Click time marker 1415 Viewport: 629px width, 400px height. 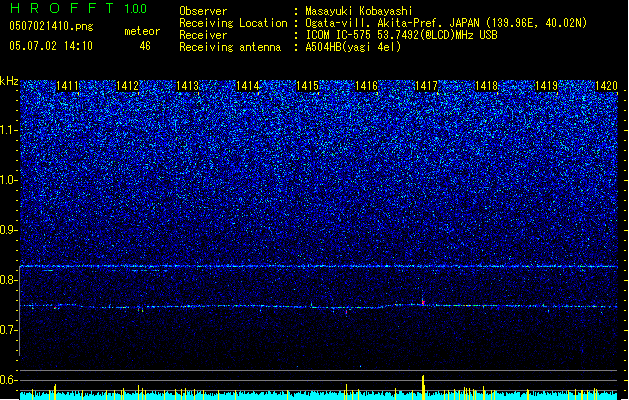click(x=307, y=86)
